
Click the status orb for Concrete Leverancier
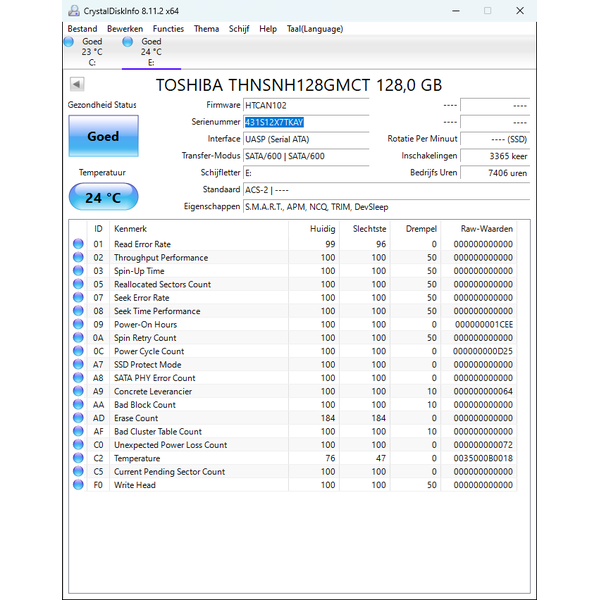(78, 391)
